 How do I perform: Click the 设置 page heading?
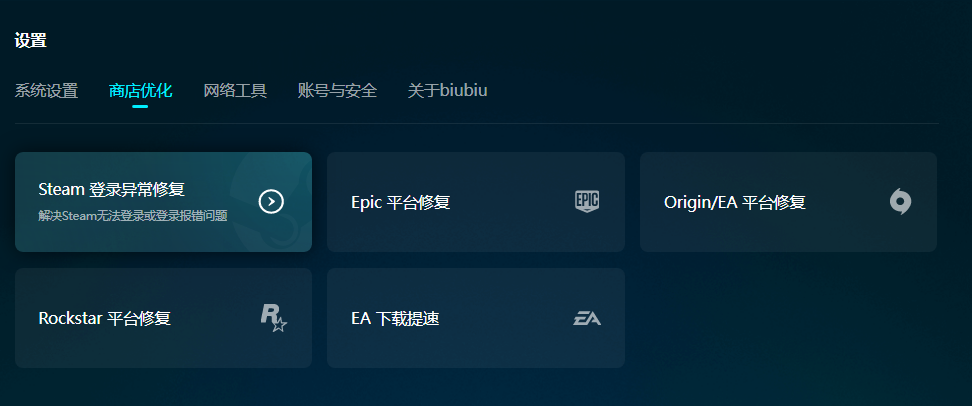pos(30,41)
